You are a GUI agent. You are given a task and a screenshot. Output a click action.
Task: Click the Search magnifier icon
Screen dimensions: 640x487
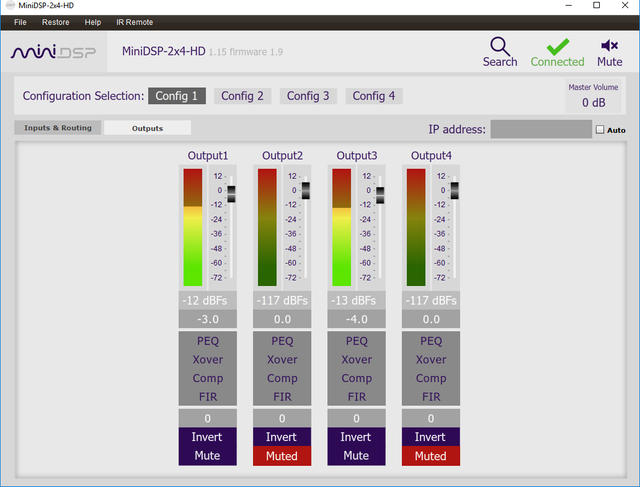(x=500, y=47)
